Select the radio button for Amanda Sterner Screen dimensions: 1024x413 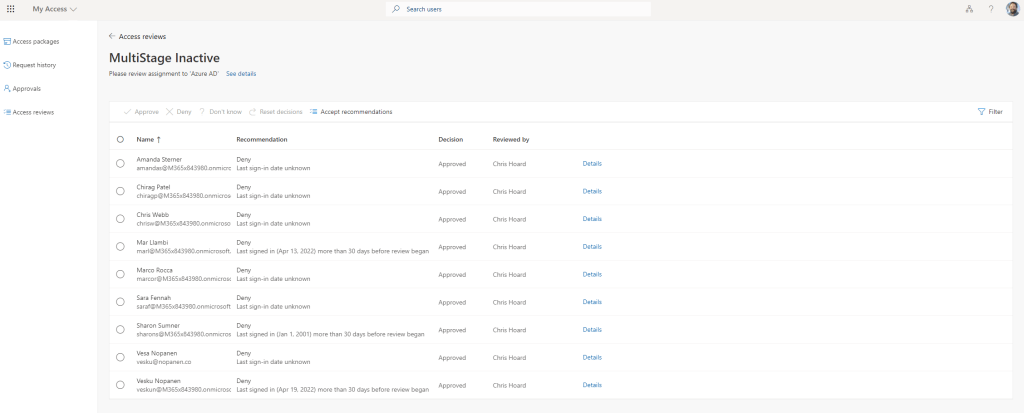(x=120, y=163)
